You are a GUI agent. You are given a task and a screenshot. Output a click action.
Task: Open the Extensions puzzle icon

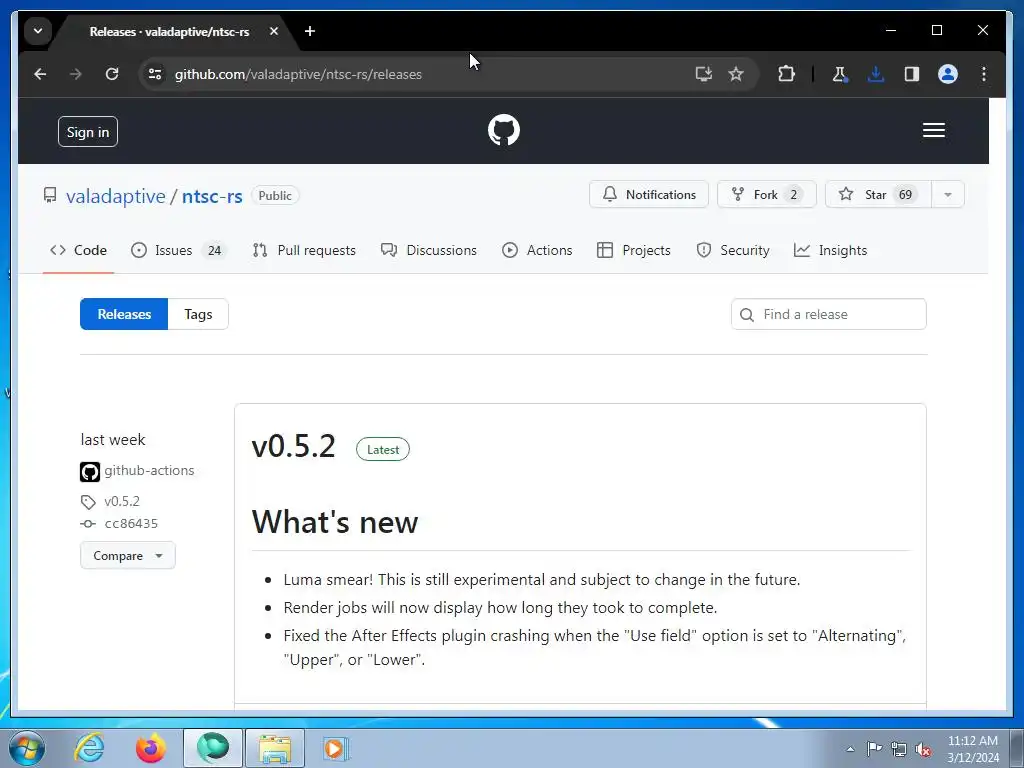(786, 74)
